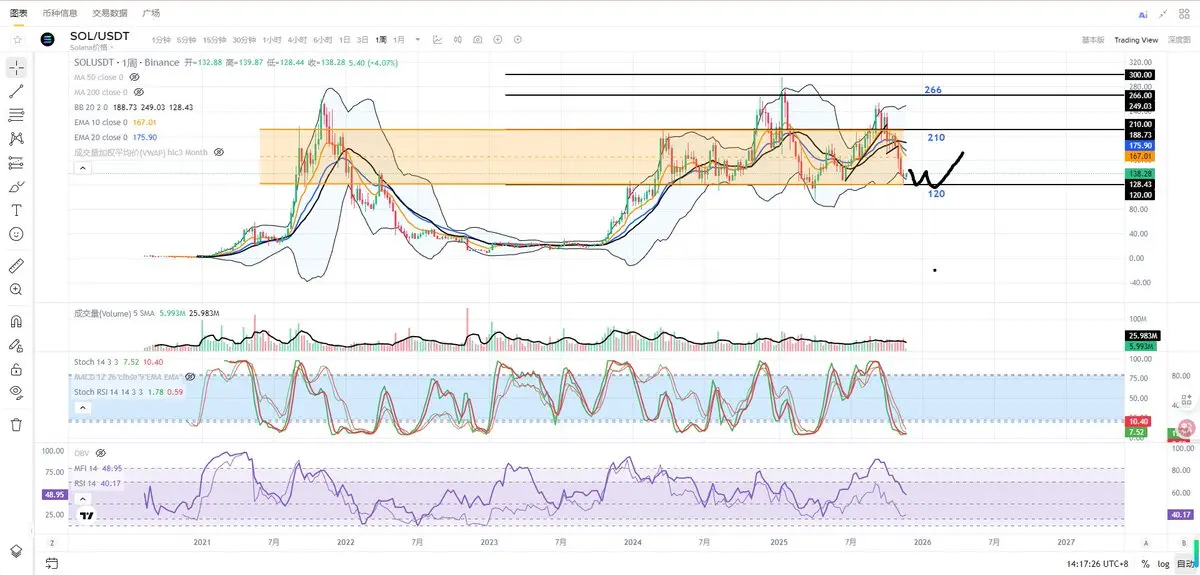Take a chart snapshot with camera icon
Image resolution: width=1200 pixels, height=575 pixels.
pyautogui.click(x=477, y=39)
